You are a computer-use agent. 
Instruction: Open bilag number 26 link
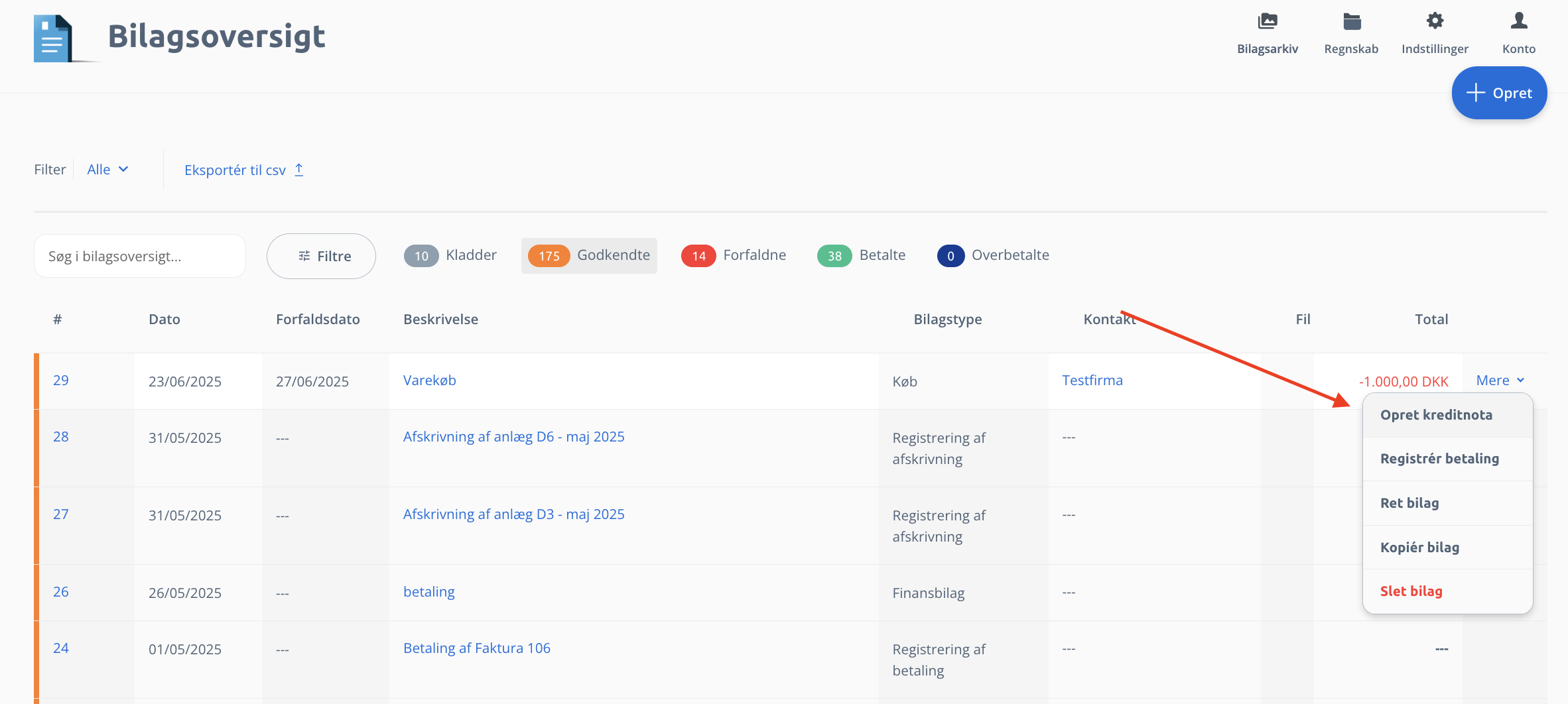tap(61, 592)
